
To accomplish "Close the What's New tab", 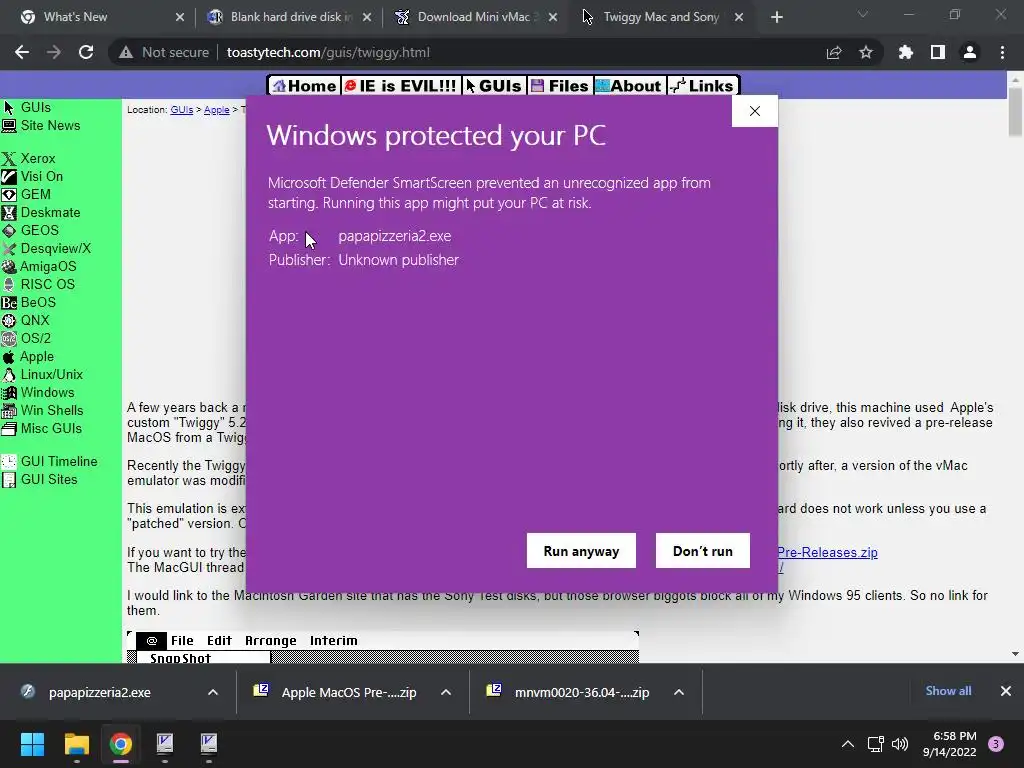I will [180, 17].
